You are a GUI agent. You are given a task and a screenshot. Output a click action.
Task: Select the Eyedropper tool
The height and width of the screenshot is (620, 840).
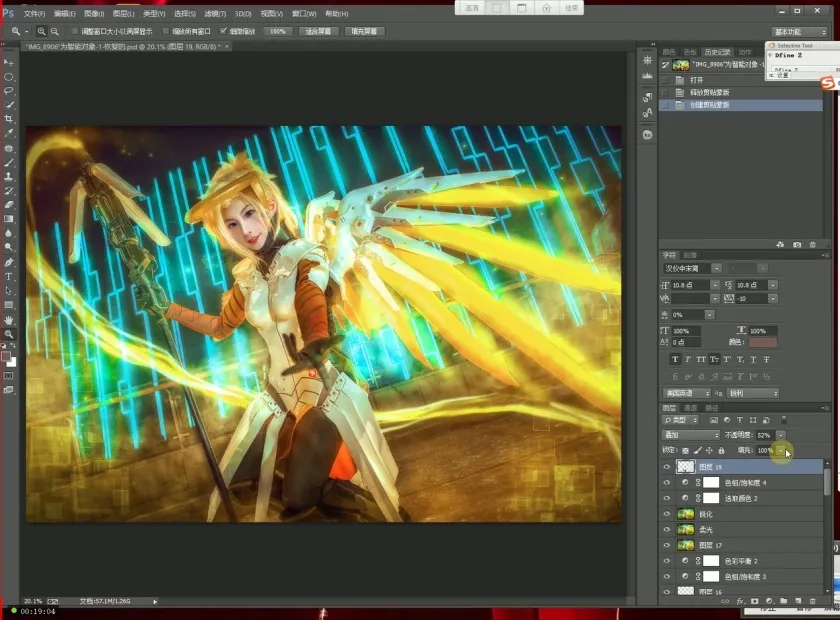(9, 133)
